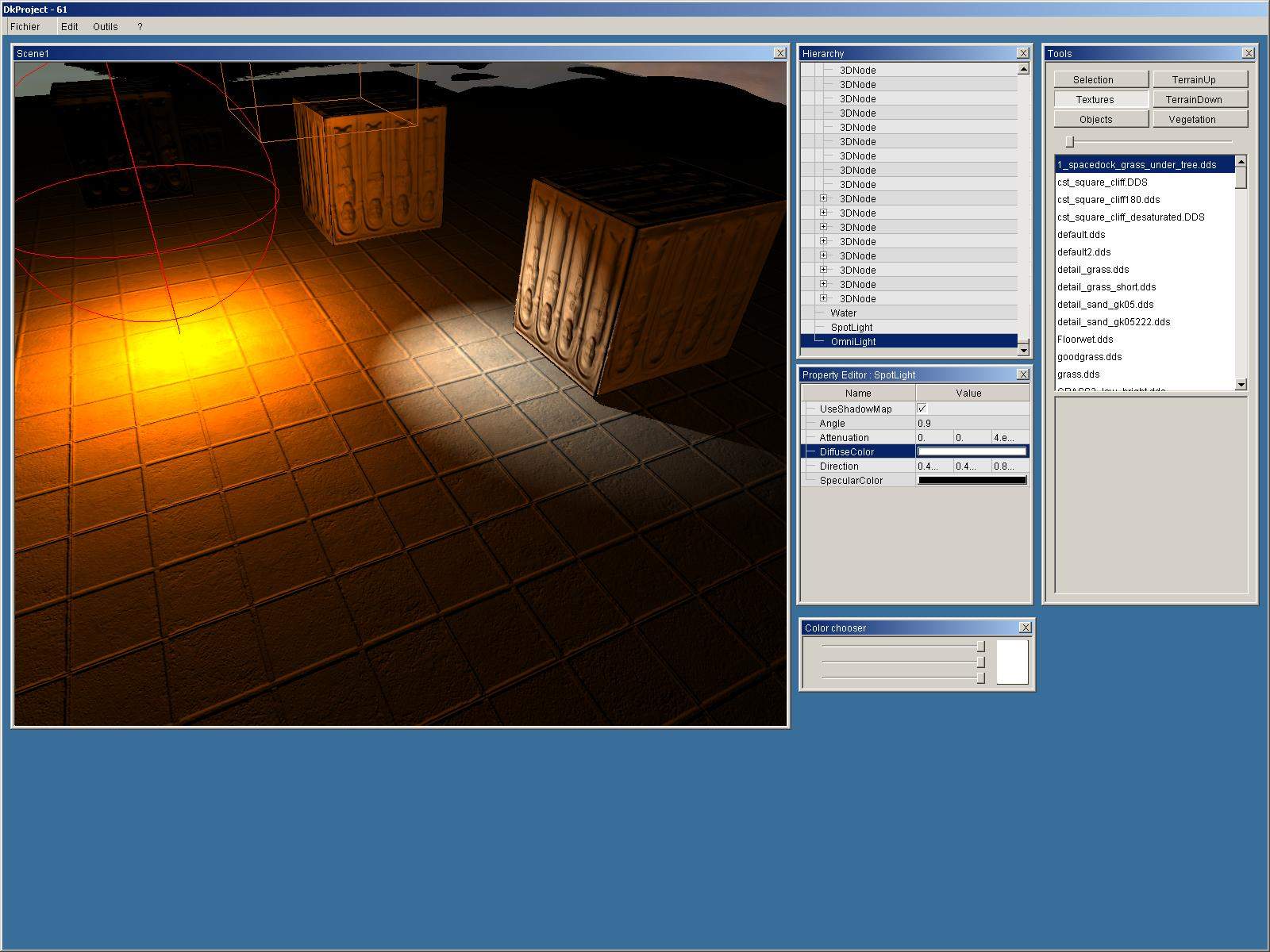Activate the TerrainUp tool
The image size is (1270, 952).
[x=1199, y=79]
